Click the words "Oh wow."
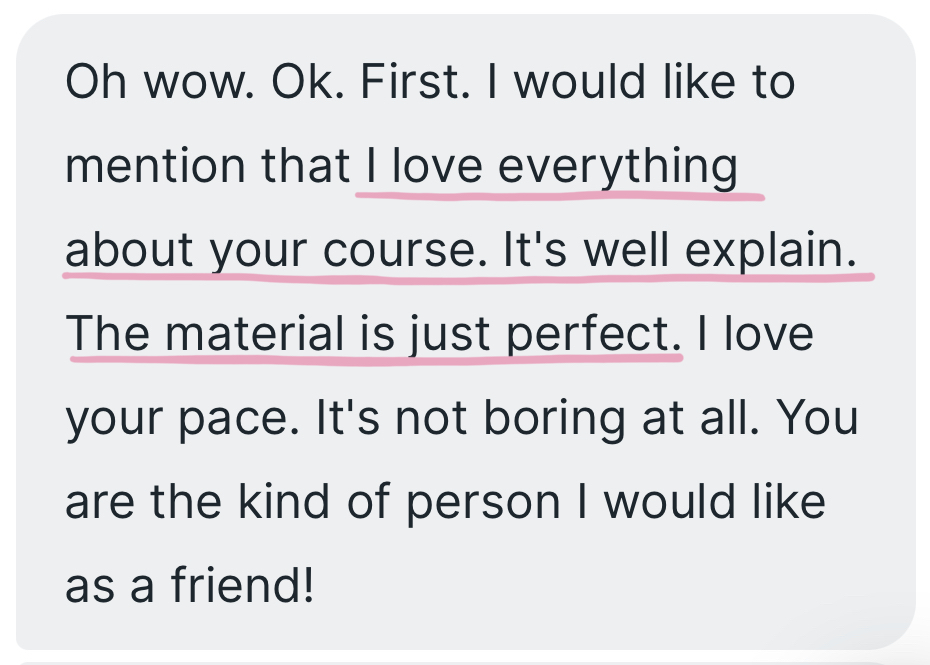The image size is (930, 665). (x=157, y=82)
